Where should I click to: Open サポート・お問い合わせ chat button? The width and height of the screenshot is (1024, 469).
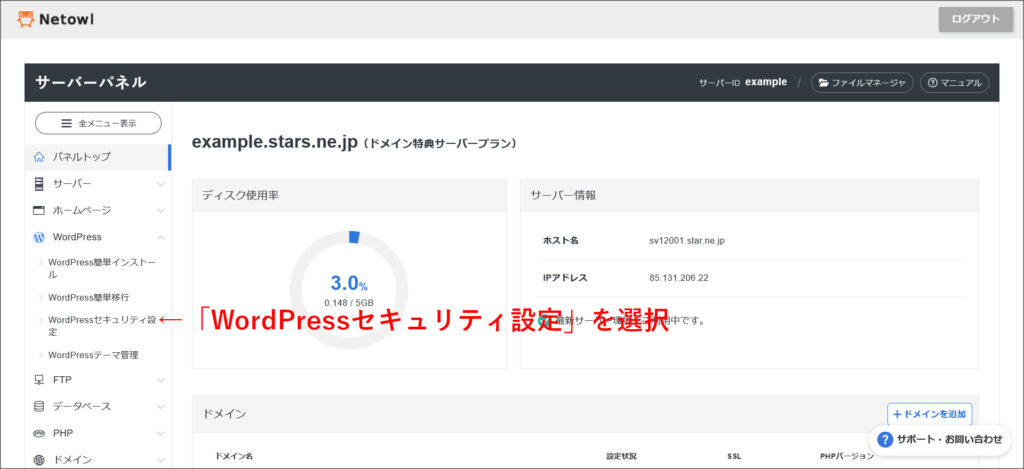click(940, 440)
